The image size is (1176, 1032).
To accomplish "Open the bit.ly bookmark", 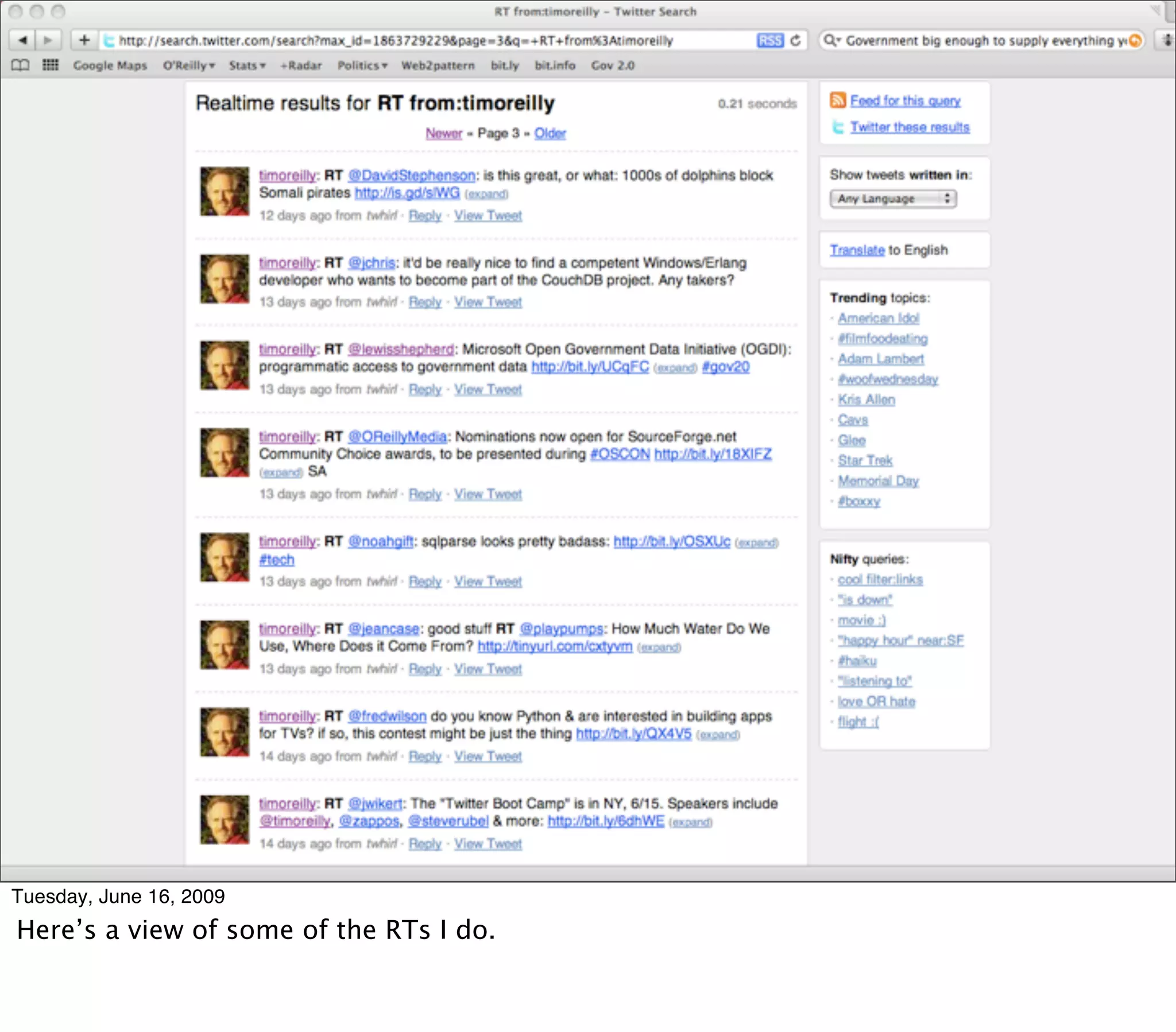I will pyautogui.click(x=505, y=65).
